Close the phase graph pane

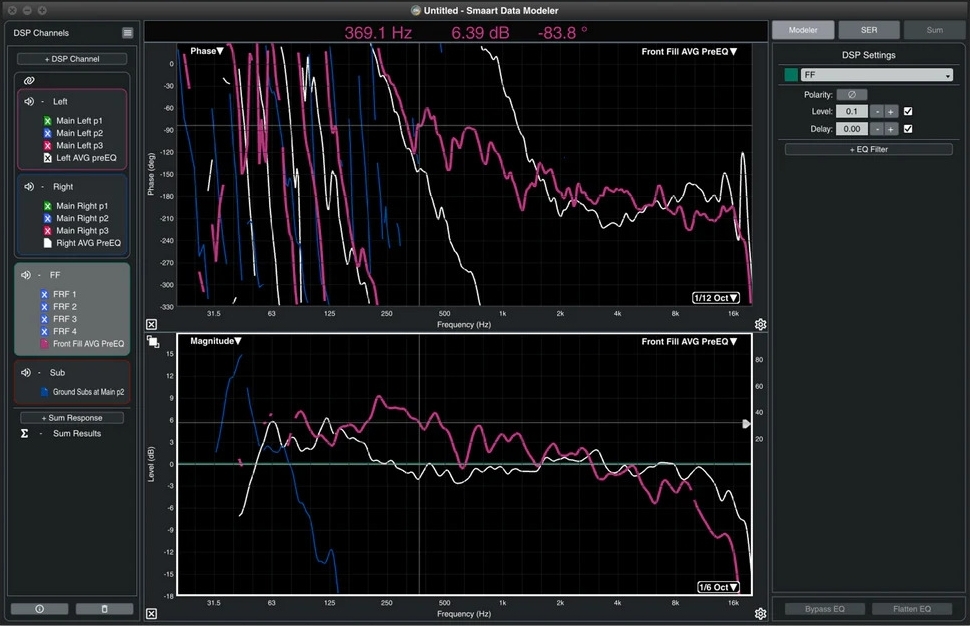[152, 324]
